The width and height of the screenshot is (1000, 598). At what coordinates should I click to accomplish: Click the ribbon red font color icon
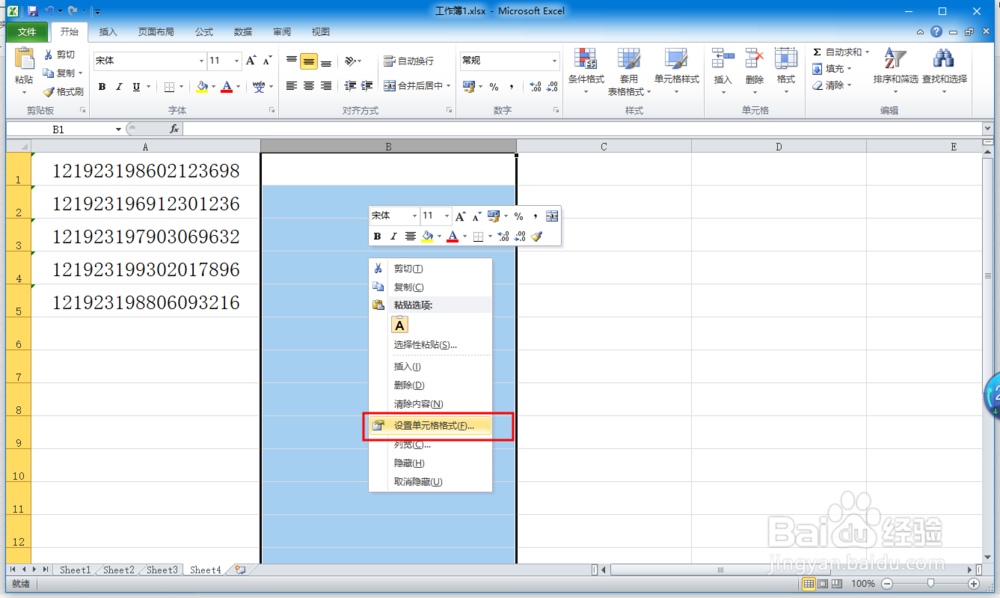[x=226, y=87]
